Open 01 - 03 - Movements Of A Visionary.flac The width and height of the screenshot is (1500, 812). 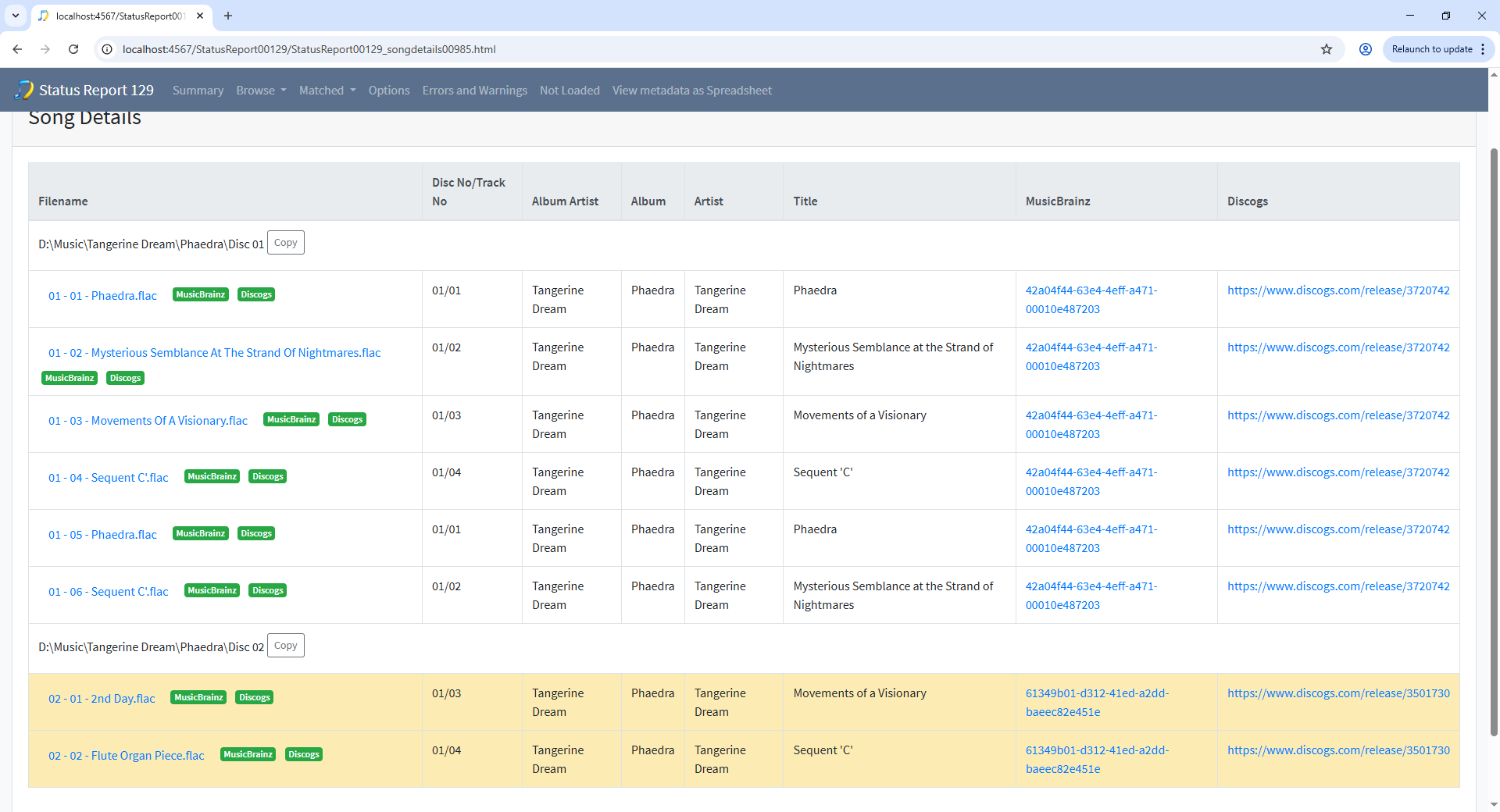point(148,421)
